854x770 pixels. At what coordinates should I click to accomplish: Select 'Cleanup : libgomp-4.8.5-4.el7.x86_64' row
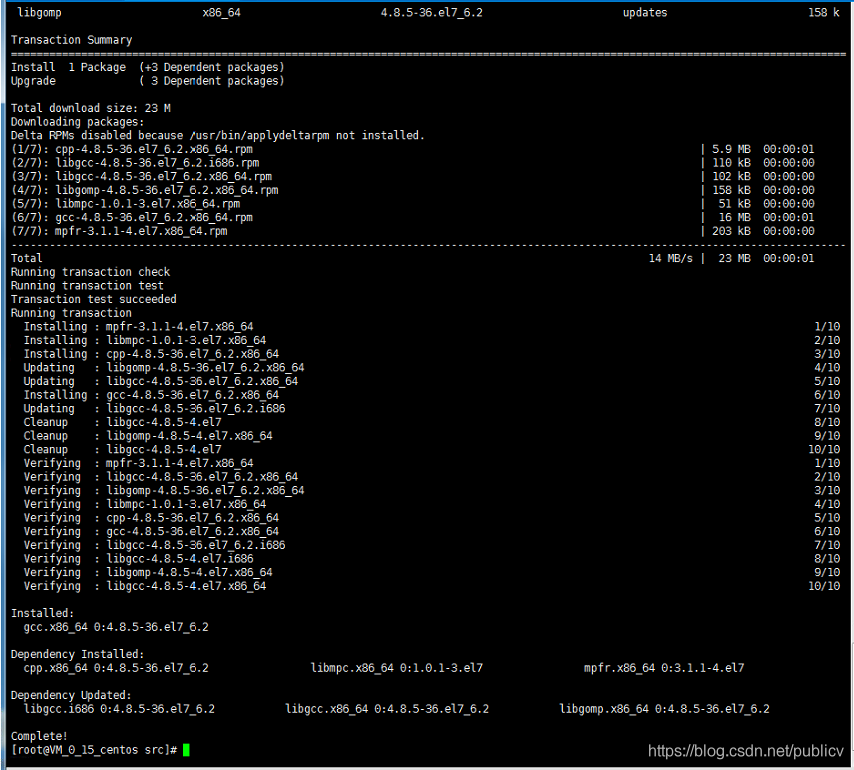[x=431, y=436]
